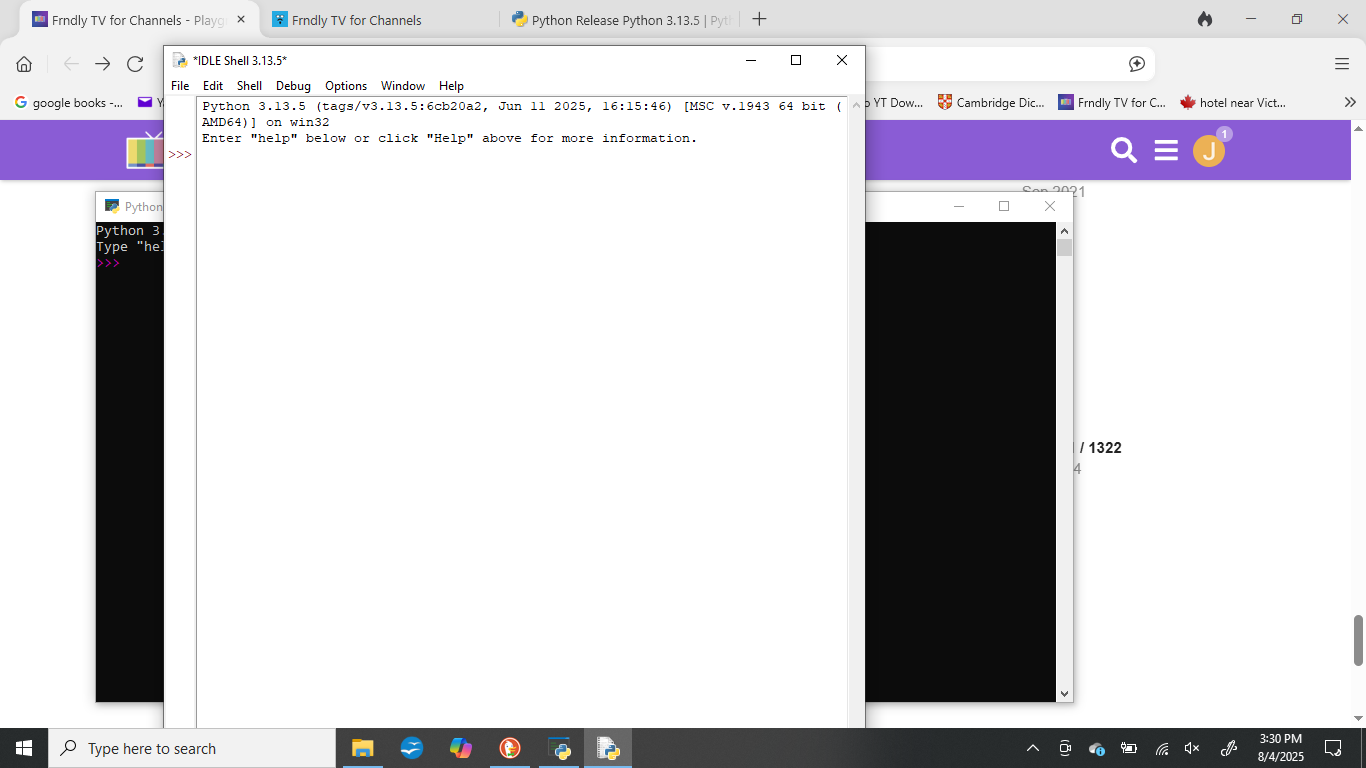
Task: Open the Window menu in IDLE
Action: (402, 86)
